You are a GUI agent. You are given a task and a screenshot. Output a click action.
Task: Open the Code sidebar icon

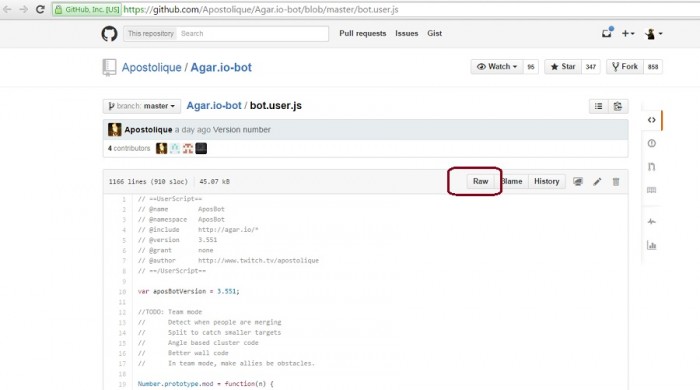tap(652, 120)
